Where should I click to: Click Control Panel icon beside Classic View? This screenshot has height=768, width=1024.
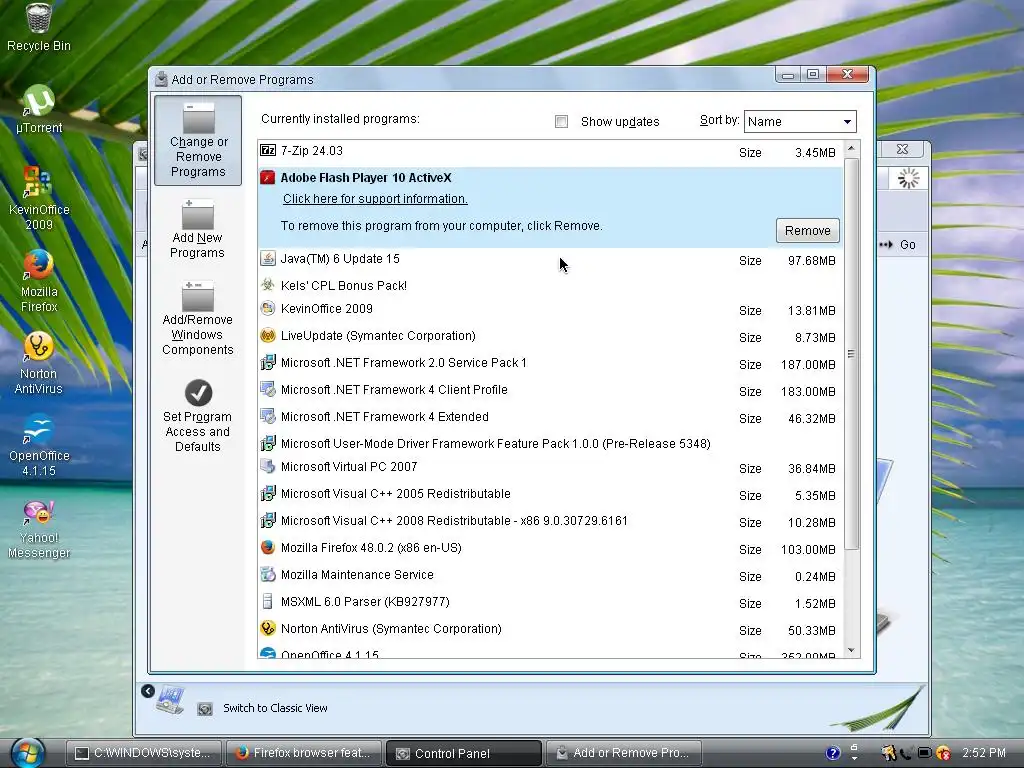204,709
